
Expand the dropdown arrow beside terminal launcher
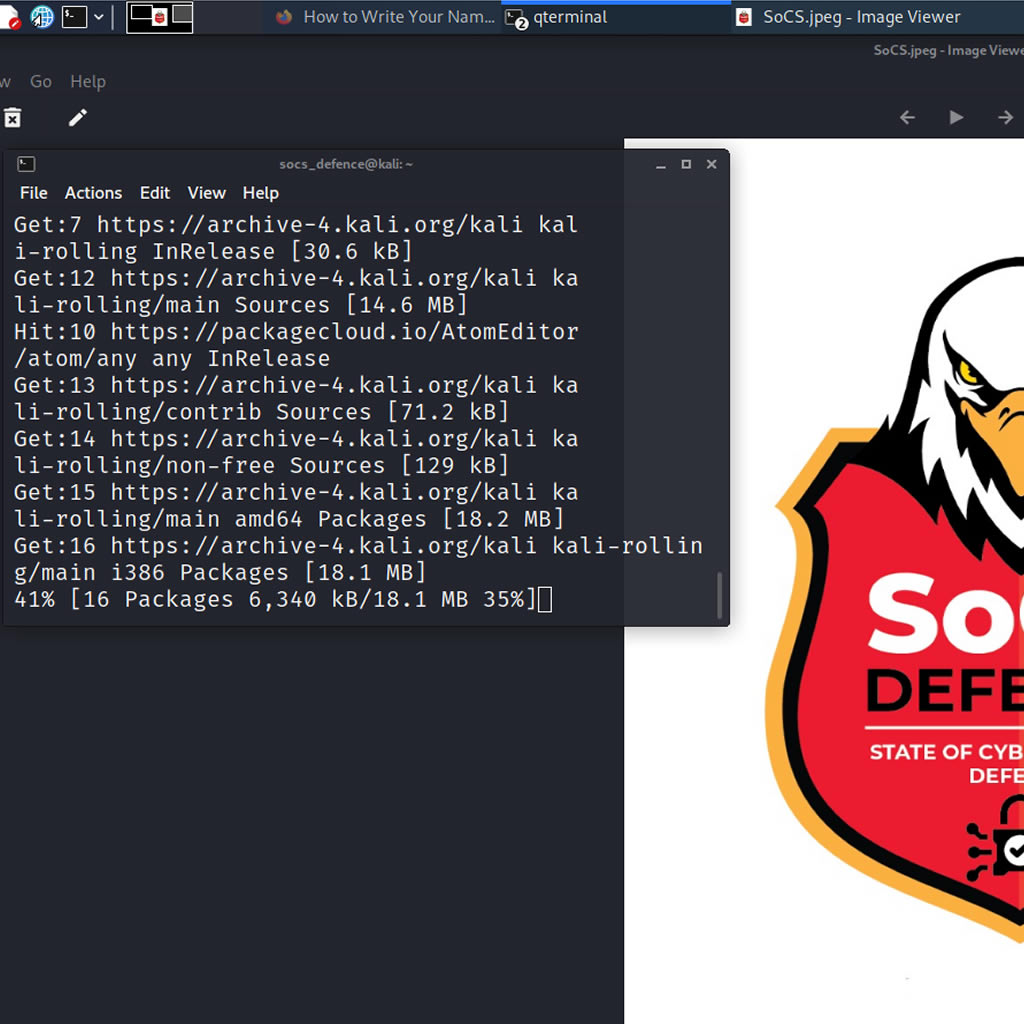tap(99, 17)
